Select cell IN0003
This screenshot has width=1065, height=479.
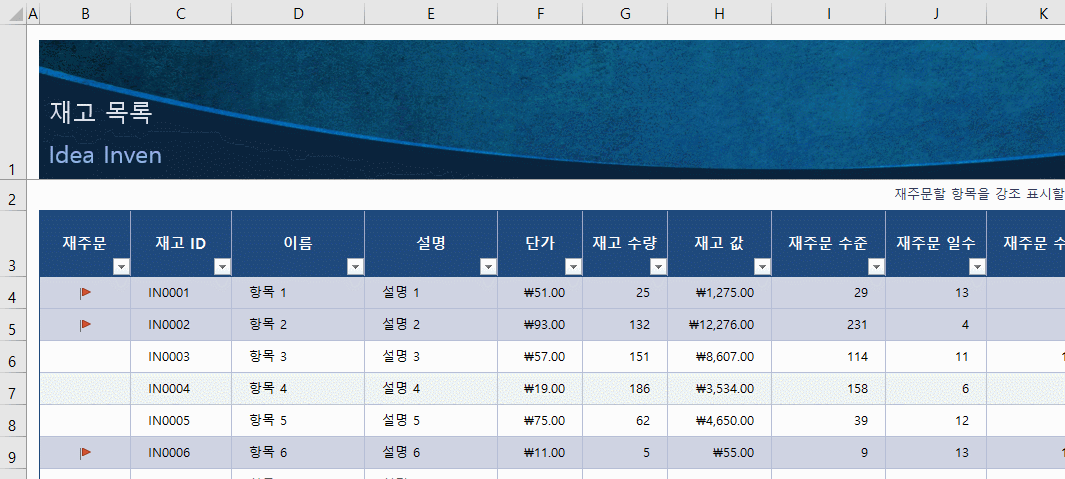pyautogui.click(x=181, y=357)
